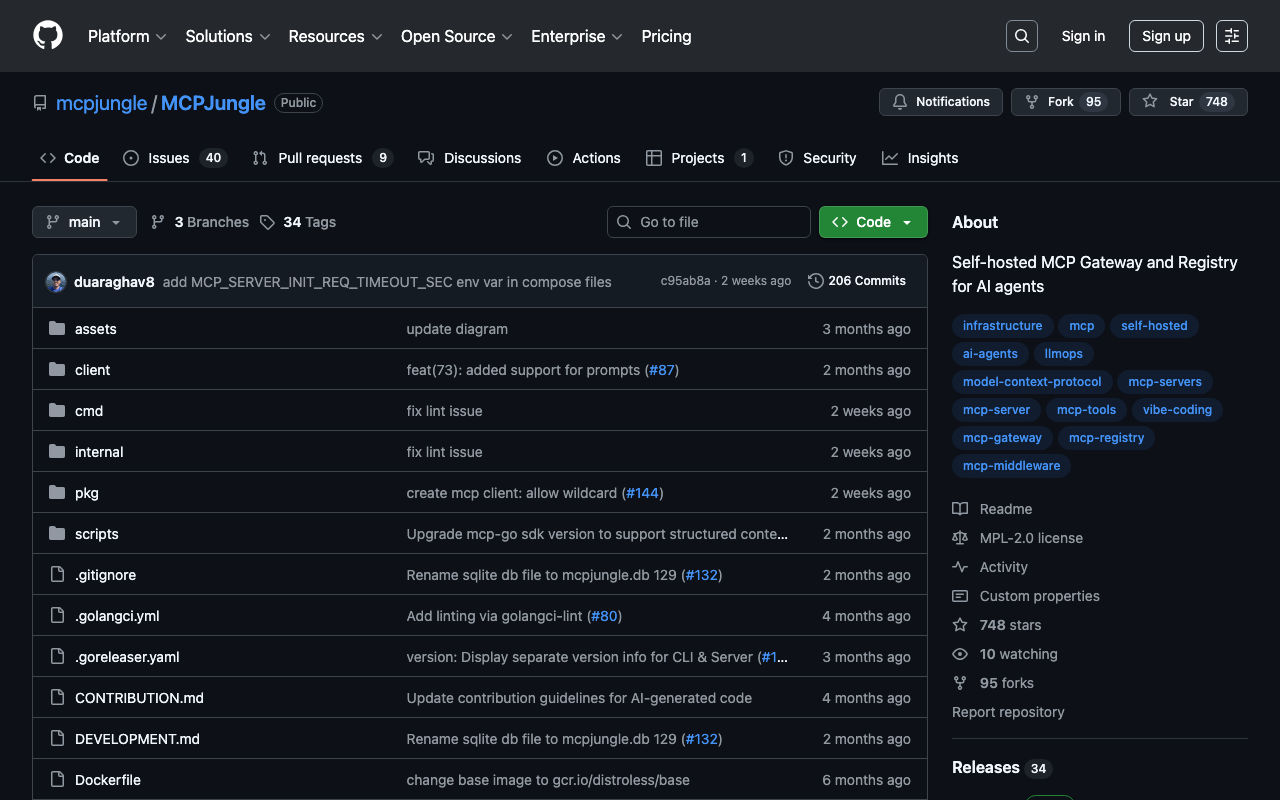Expand the main branch dropdown
This screenshot has width=1280, height=800.
click(x=84, y=222)
